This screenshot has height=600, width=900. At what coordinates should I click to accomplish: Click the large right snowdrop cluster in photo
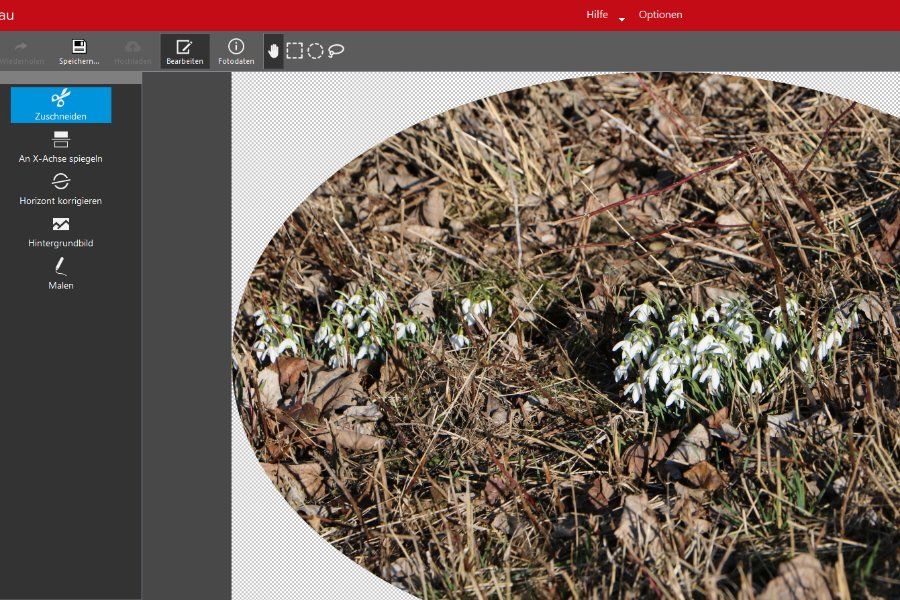pos(717,353)
